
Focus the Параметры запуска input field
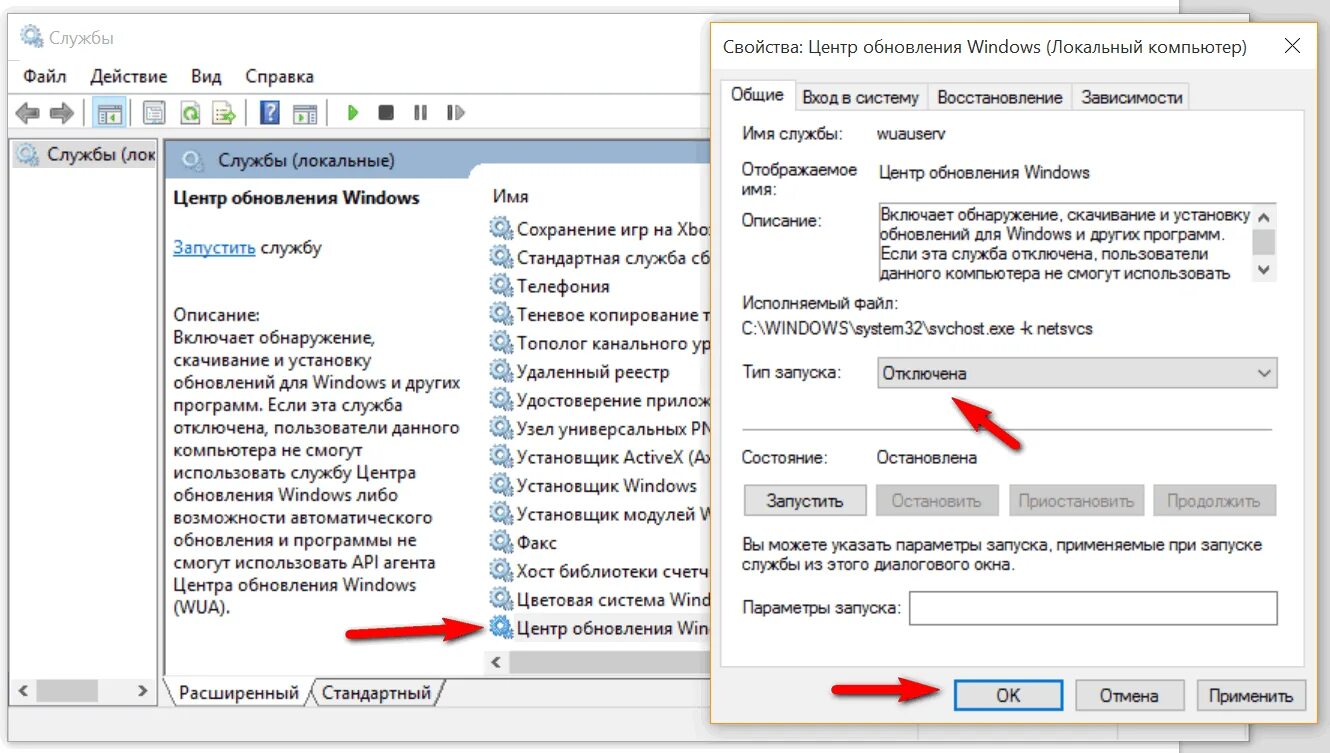(x=1093, y=607)
